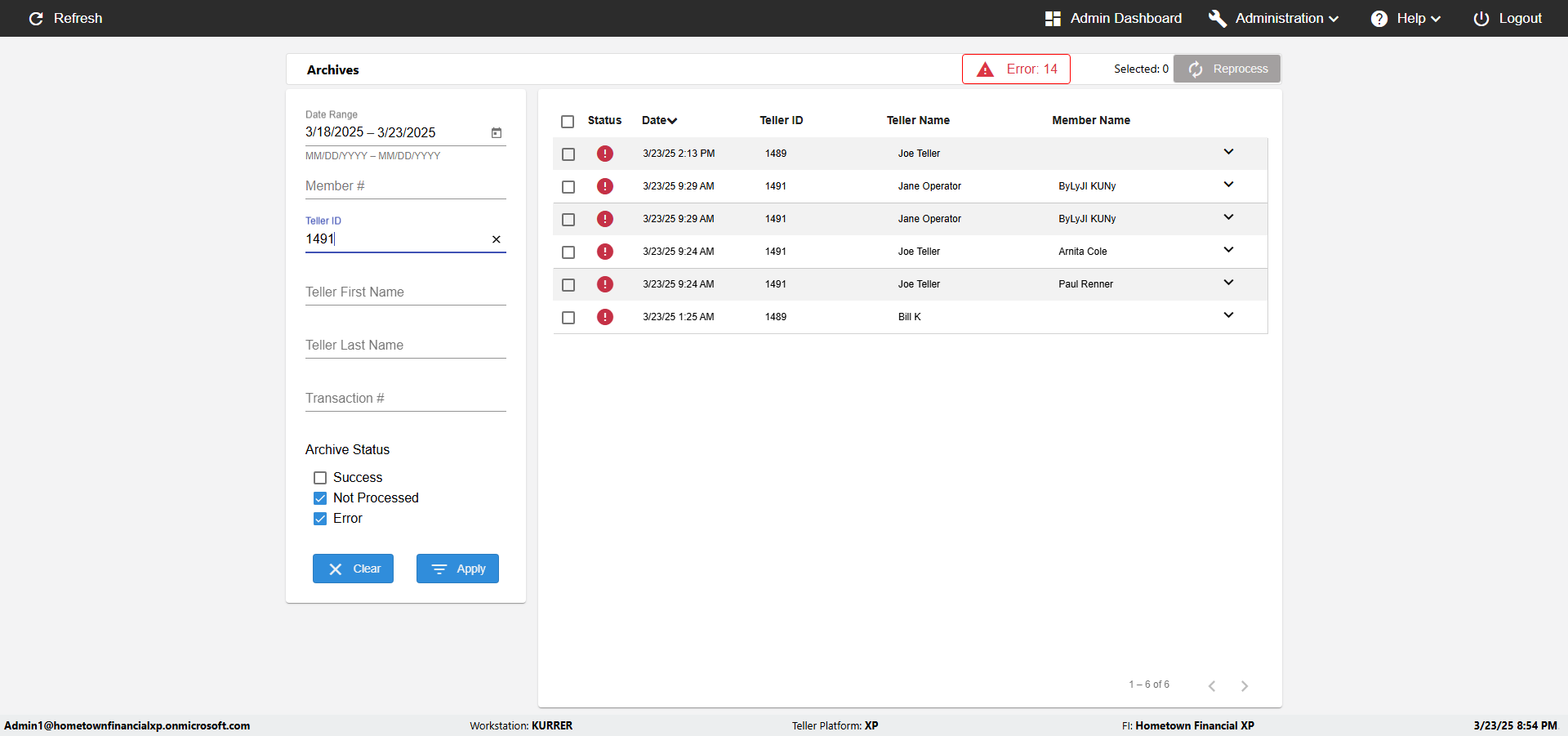
Task: Go to previous page of results
Action: [1212, 686]
